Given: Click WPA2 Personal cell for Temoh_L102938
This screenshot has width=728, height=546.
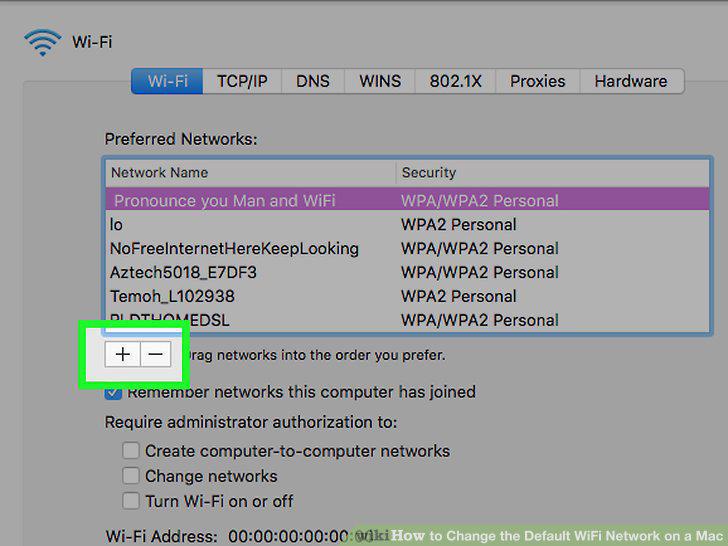Looking at the screenshot, I should point(459,296).
